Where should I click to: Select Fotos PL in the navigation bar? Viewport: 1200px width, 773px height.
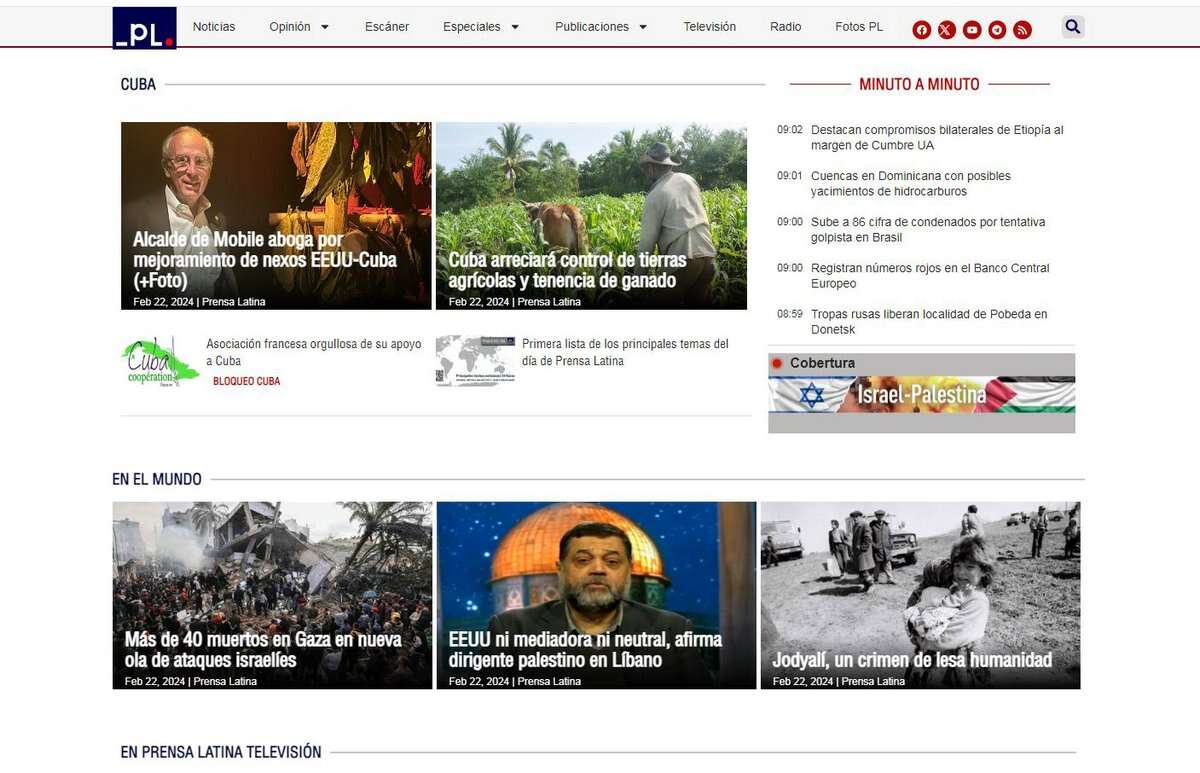(x=859, y=27)
